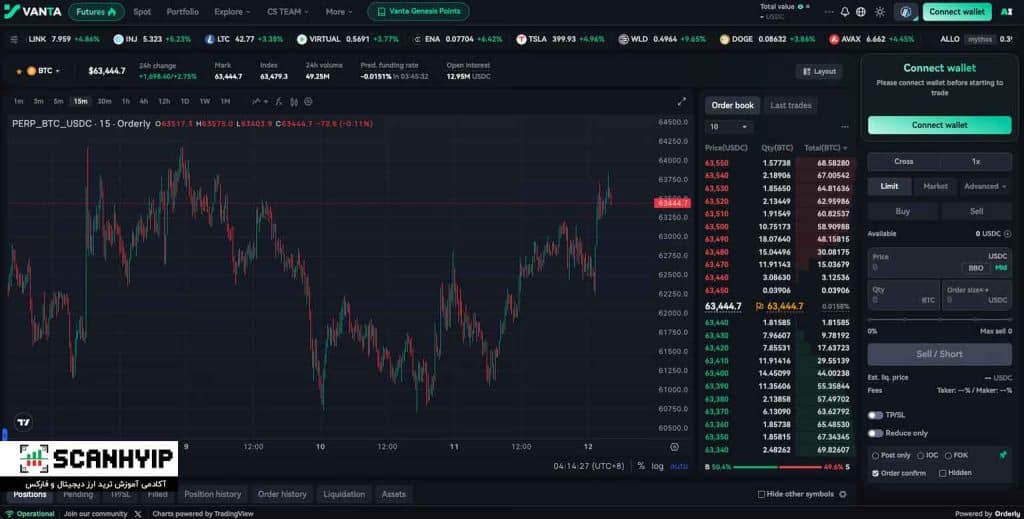Click the plus icon next to Available

pos(1008,234)
